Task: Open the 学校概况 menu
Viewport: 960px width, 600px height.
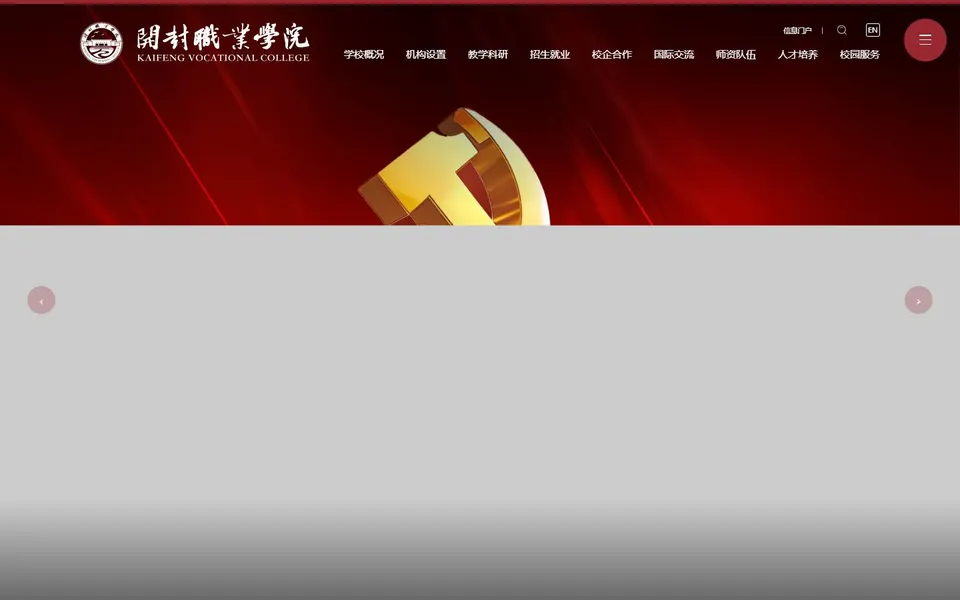Action: (364, 54)
